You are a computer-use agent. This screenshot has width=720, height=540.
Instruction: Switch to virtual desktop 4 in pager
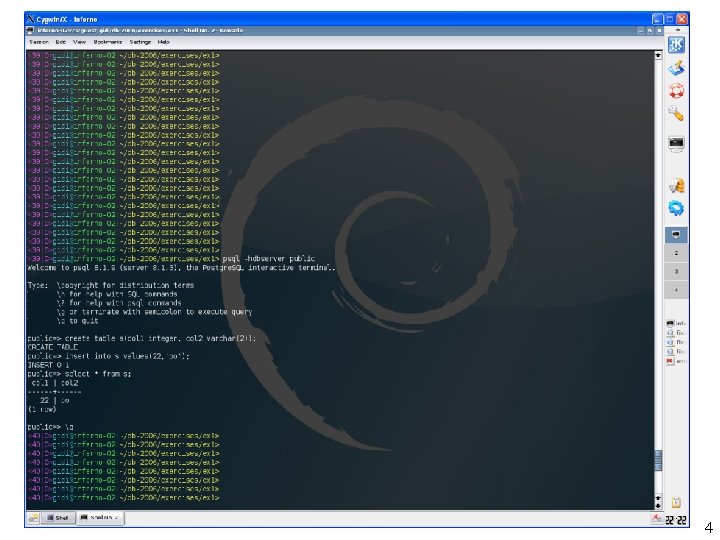click(x=676, y=290)
